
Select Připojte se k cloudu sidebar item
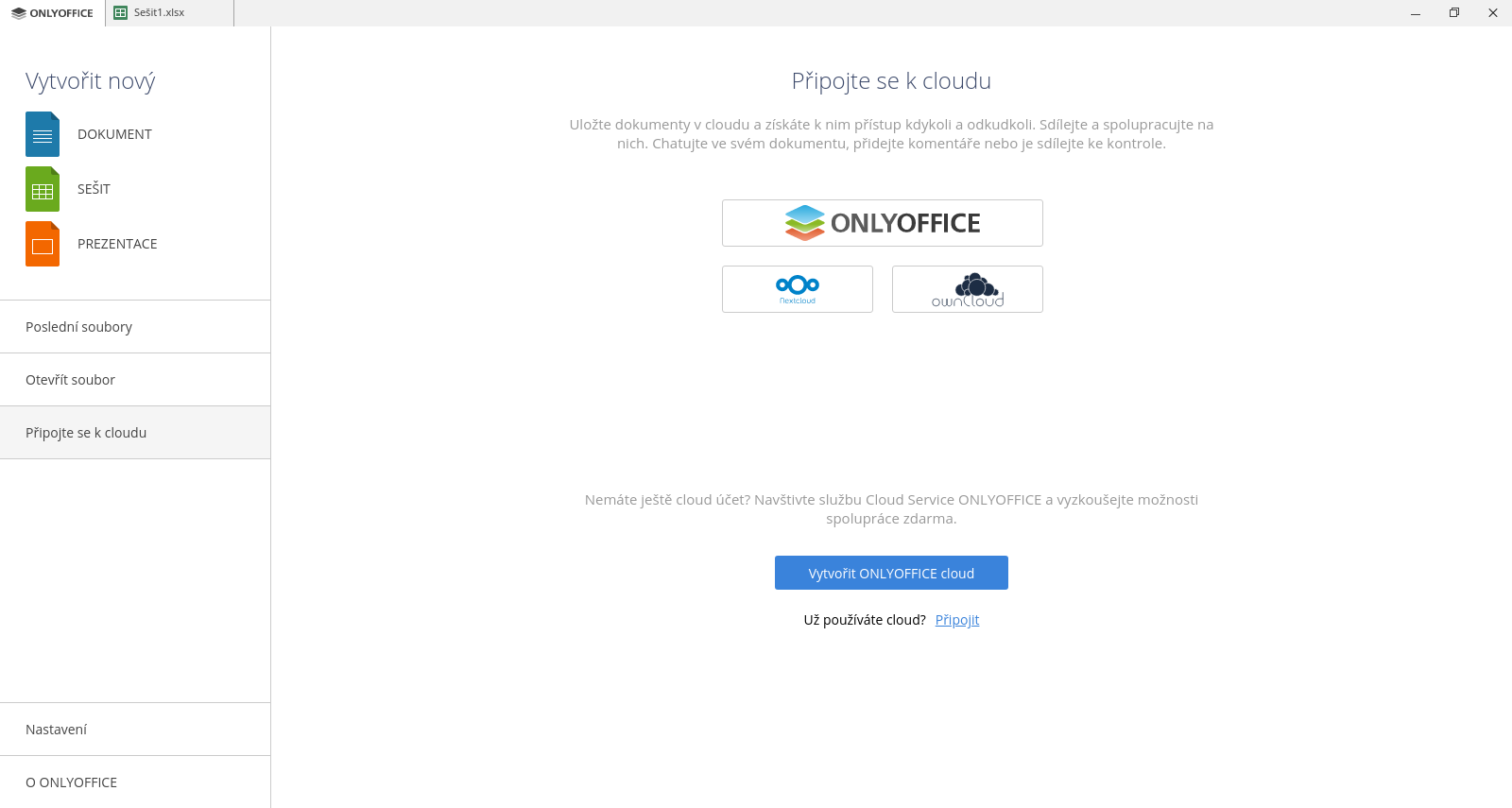(x=135, y=433)
